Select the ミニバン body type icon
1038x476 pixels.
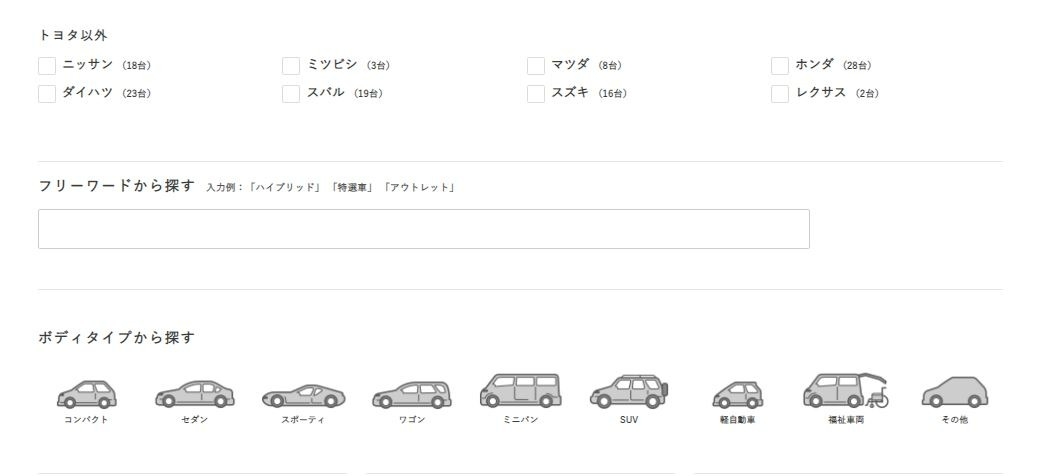coord(520,391)
